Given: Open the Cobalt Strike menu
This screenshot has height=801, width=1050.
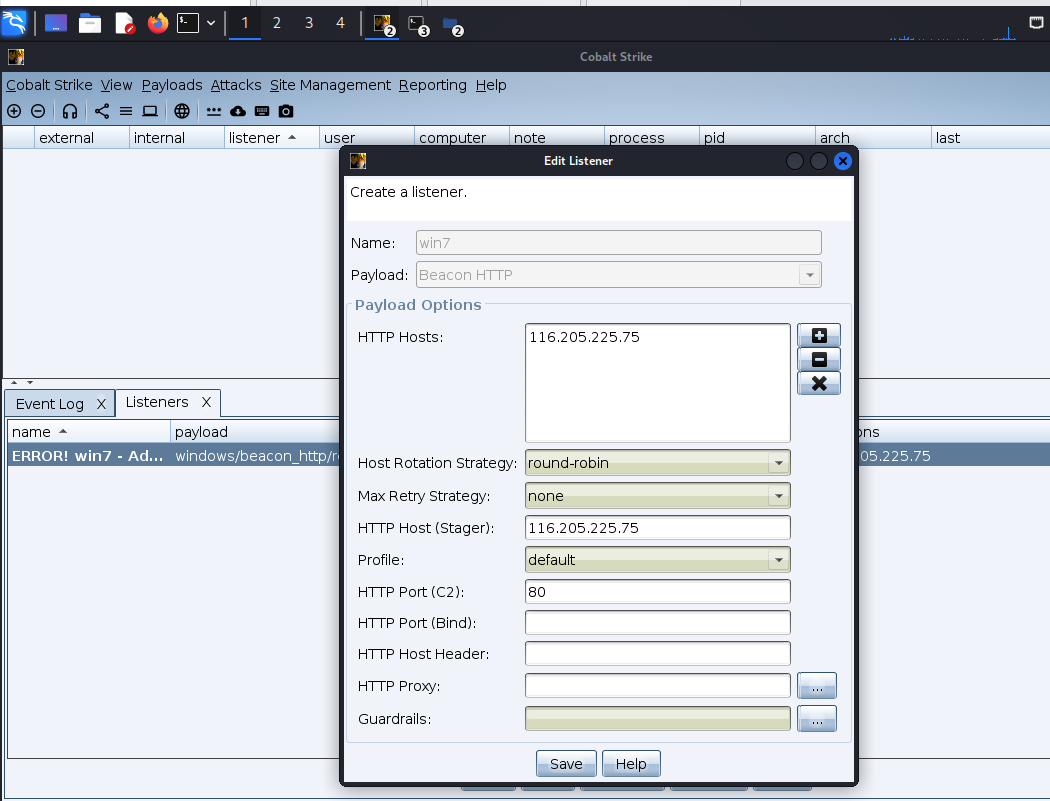Looking at the screenshot, I should 49,85.
